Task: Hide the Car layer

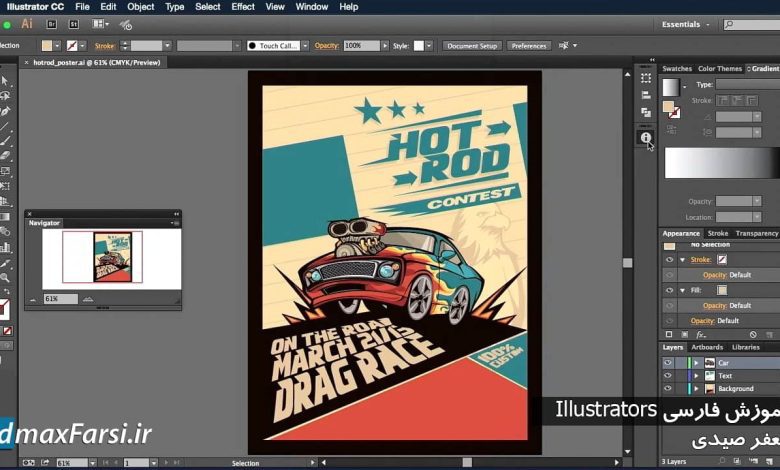Action: pos(668,363)
